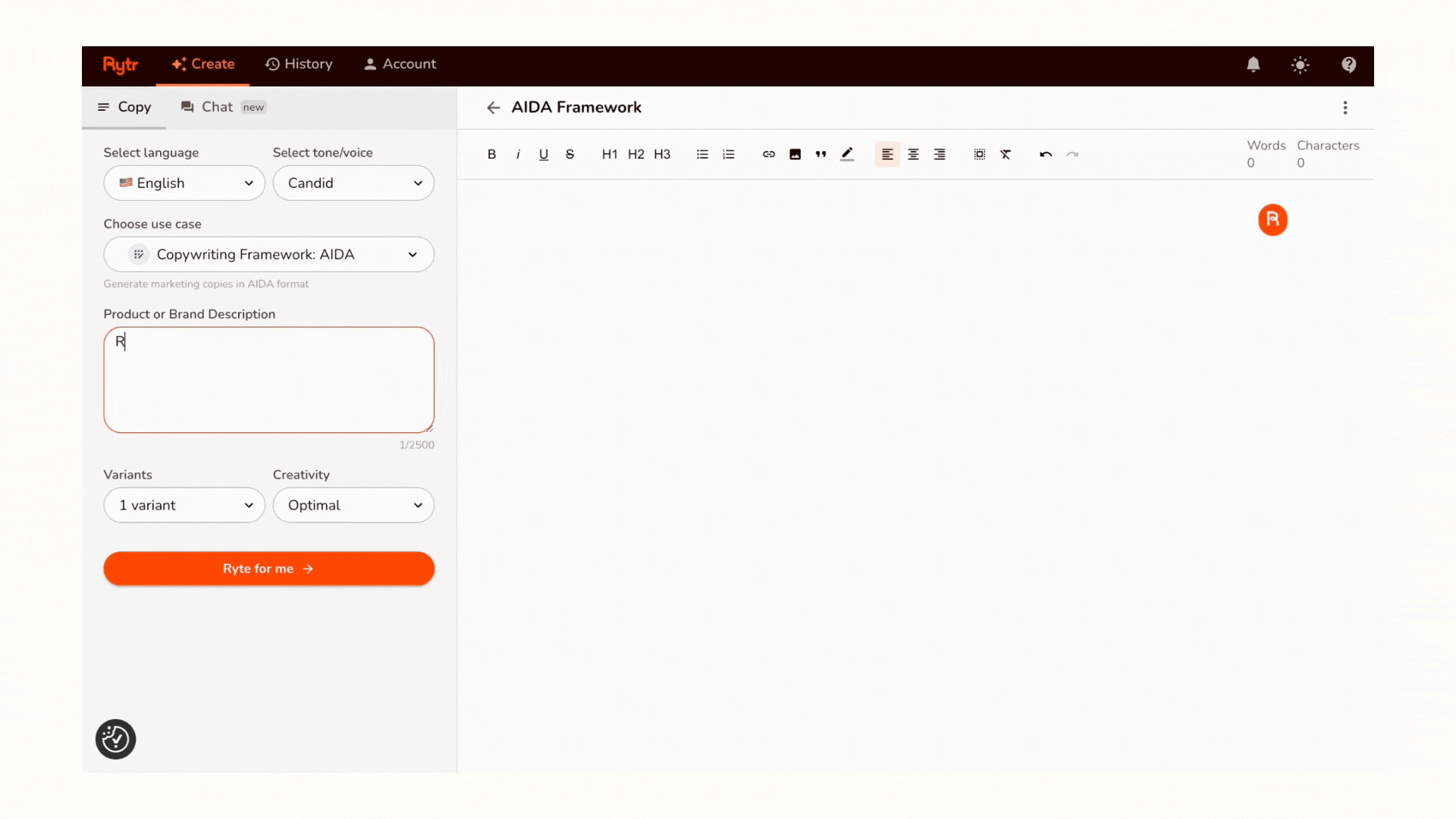1456x819 pixels.
Task: Open the History menu in the top bar
Action: point(299,64)
